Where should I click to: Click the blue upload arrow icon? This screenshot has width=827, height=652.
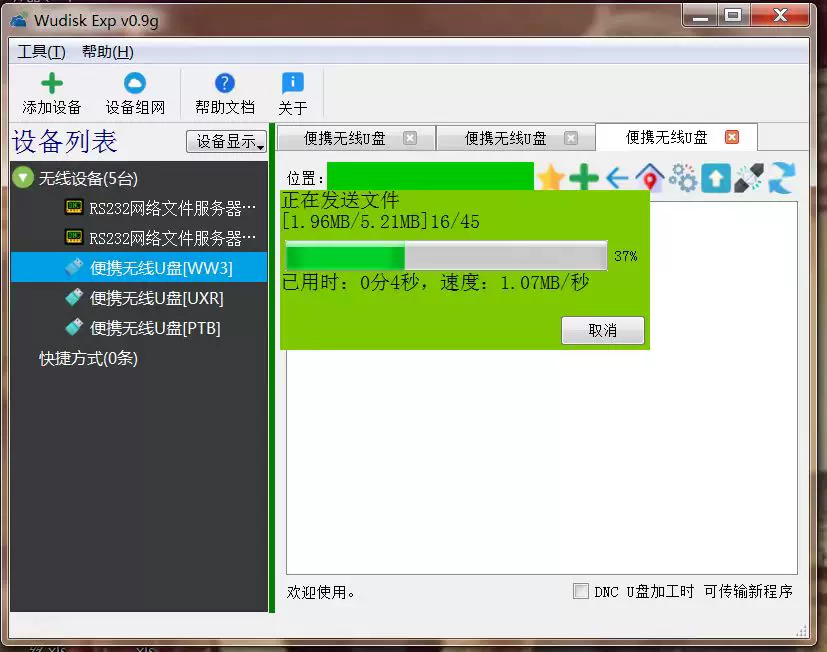coord(716,178)
